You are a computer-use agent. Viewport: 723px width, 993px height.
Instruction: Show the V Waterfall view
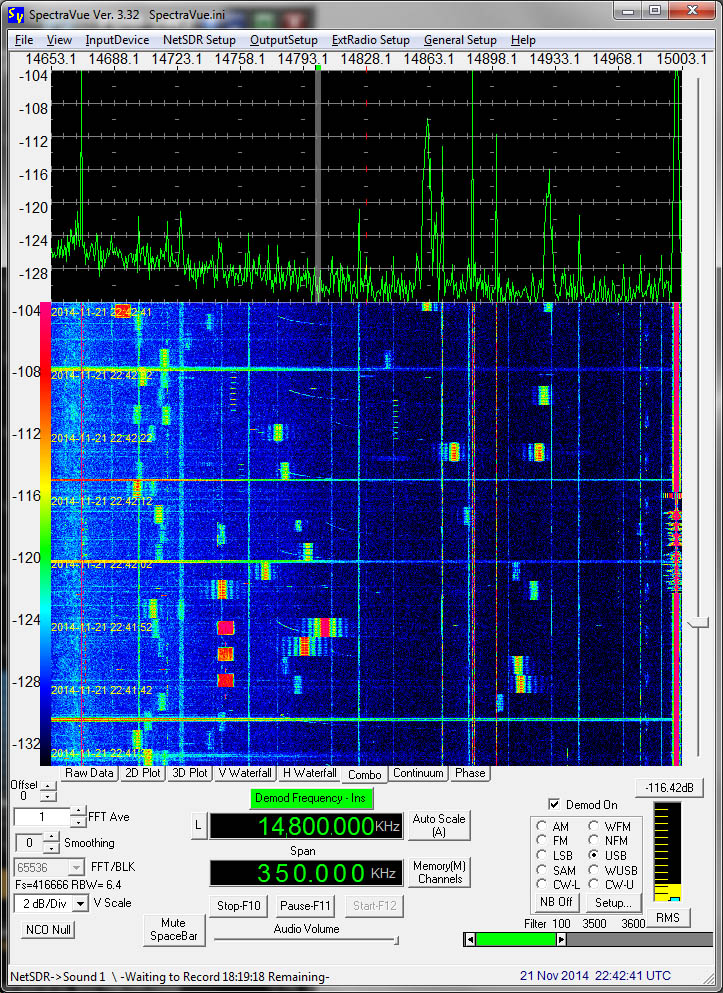[x=244, y=773]
